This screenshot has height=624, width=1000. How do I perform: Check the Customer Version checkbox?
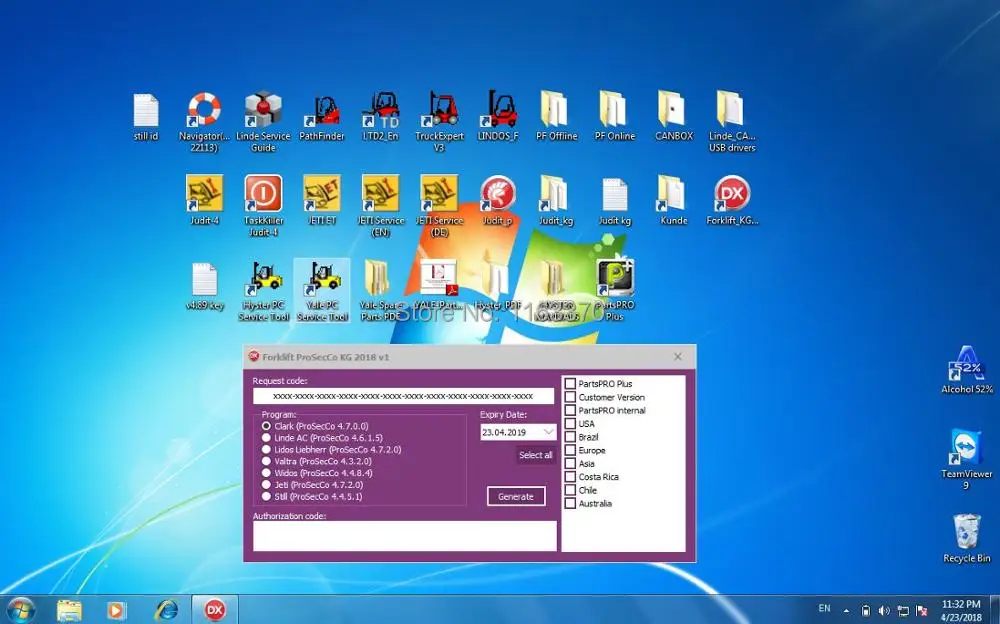tap(570, 397)
